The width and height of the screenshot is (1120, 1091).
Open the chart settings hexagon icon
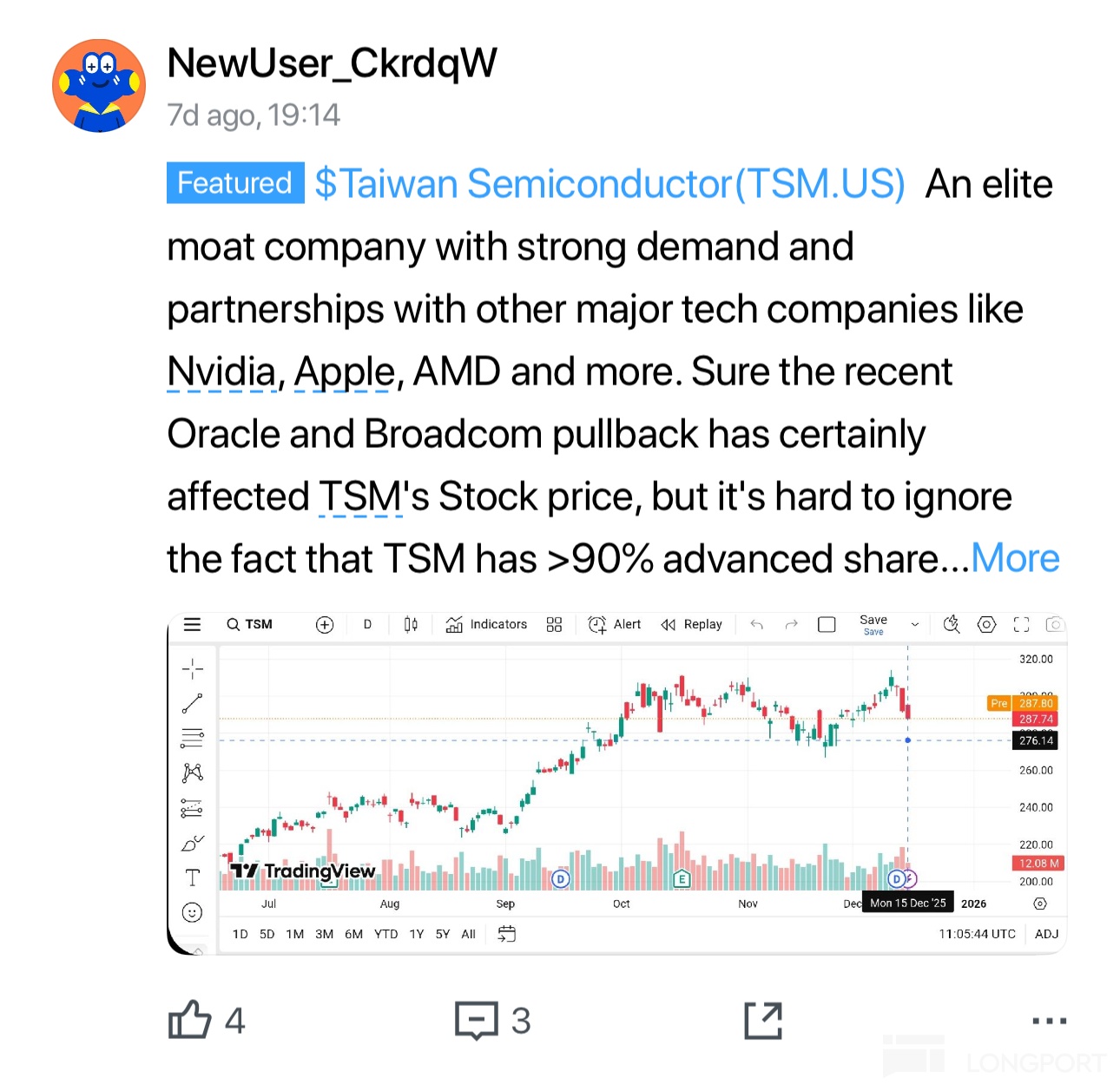tap(986, 625)
